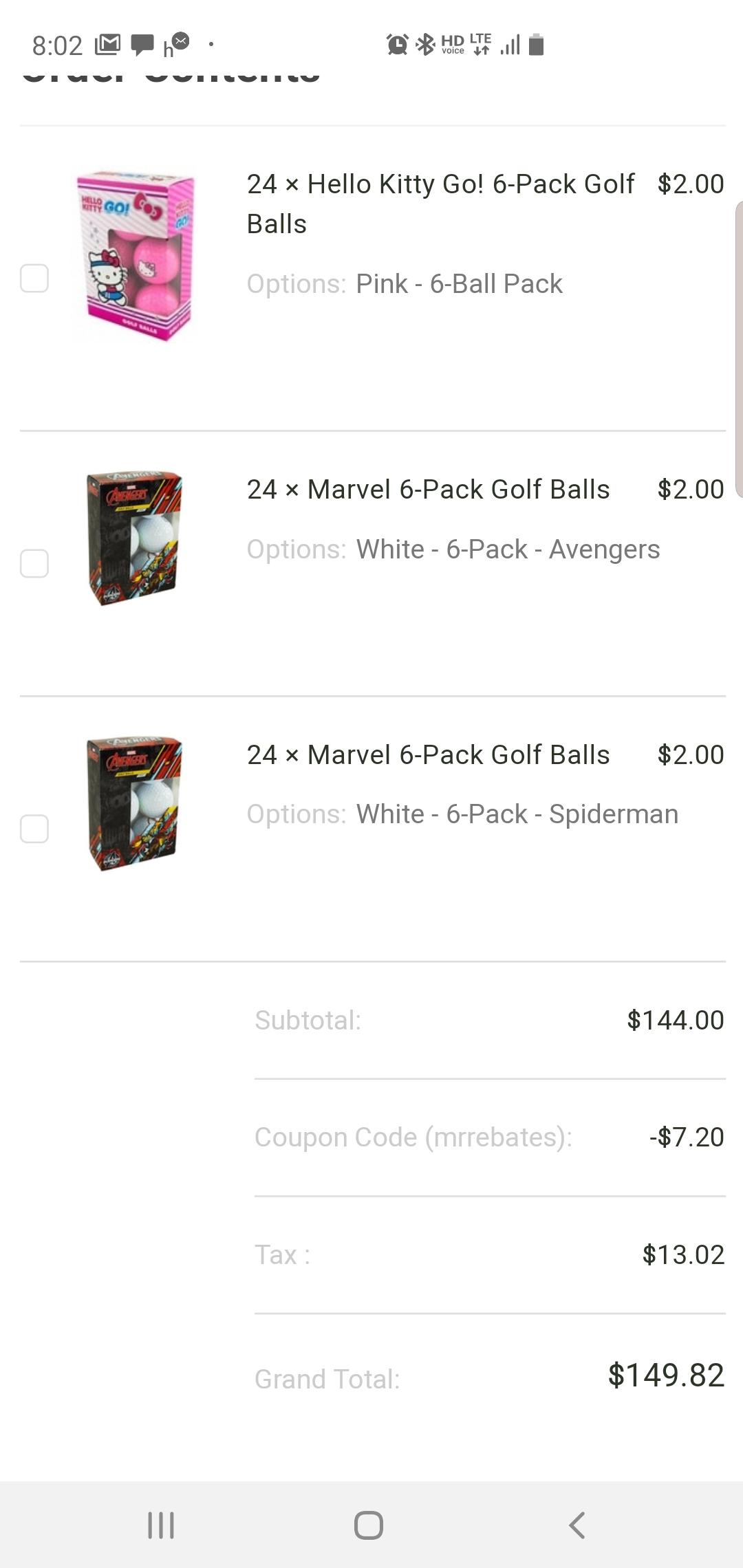
Task: Tap the Gmail notification icon in status bar
Action: [107, 45]
